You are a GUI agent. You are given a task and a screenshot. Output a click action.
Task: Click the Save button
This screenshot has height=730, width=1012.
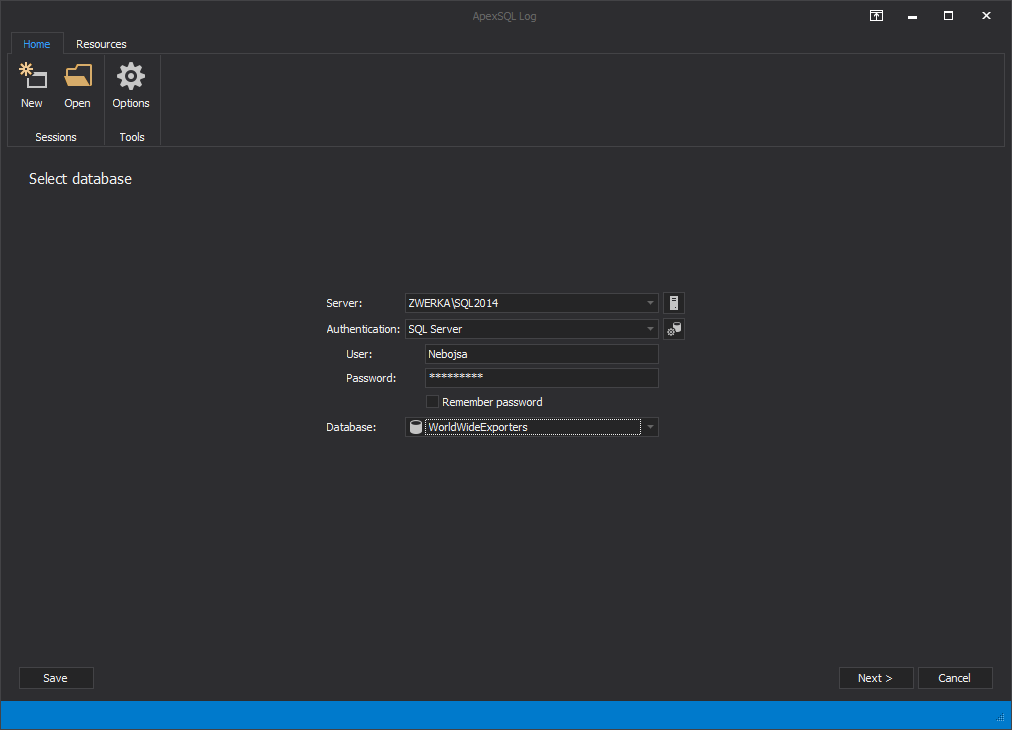[56, 678]
